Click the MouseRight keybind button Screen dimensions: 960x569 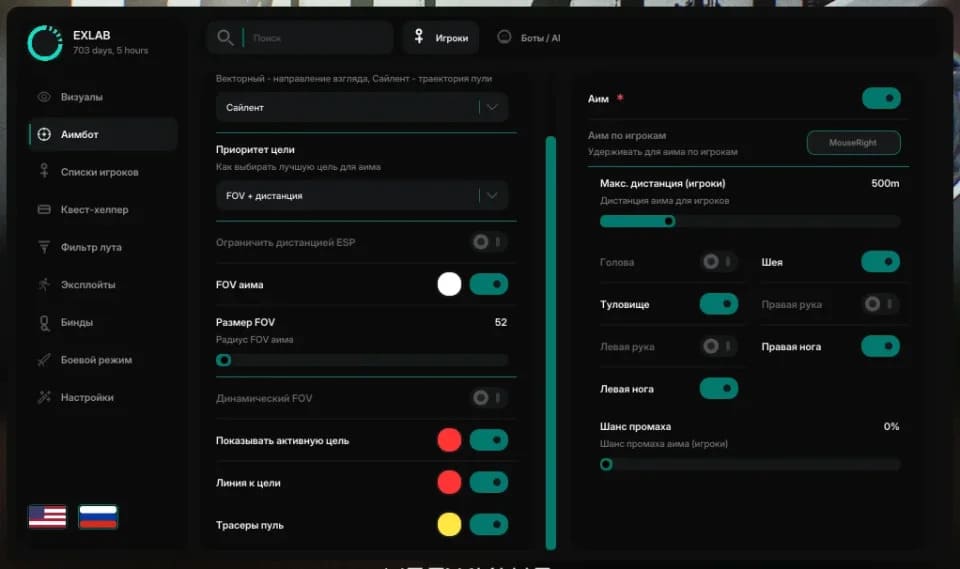pos(853,142)
